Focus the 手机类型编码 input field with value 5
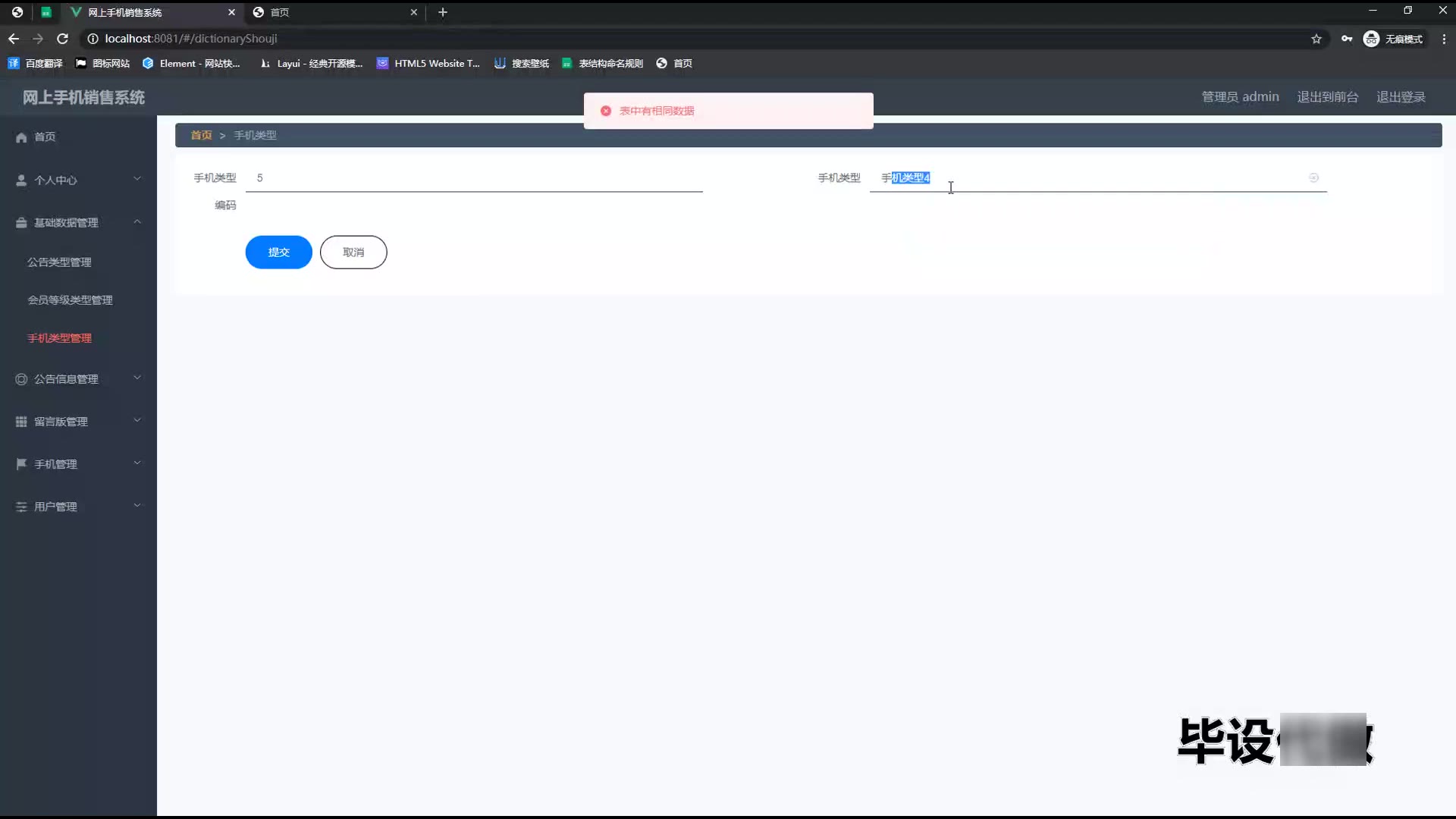Viewport: 1456px width, 819px height. point(474,178)
